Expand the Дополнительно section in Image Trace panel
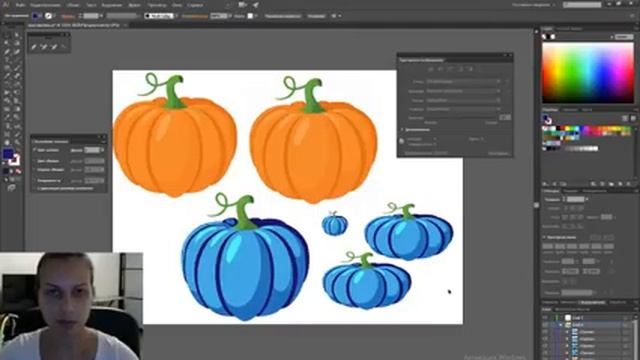 click(x=403, y=130)
